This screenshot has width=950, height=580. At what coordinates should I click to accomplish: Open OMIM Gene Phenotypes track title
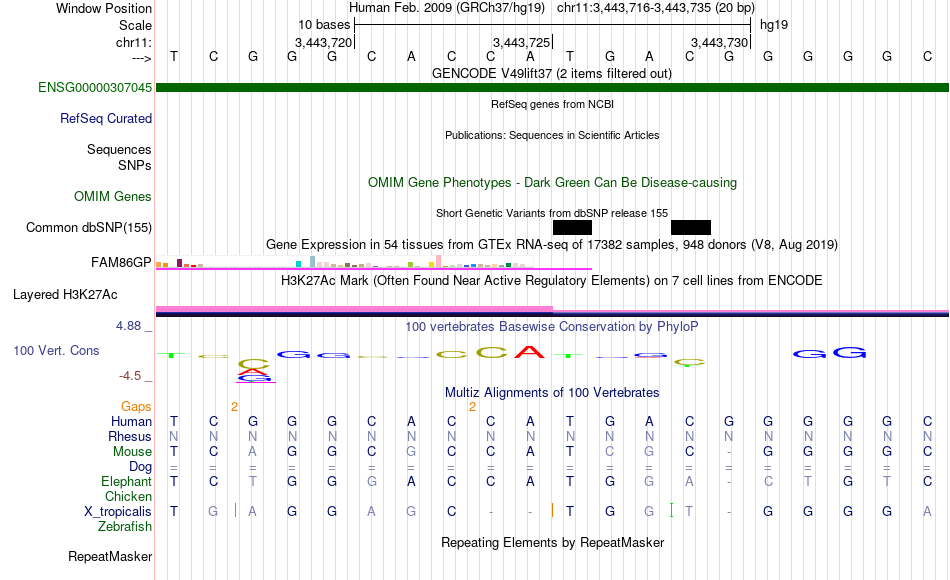[552, 182]
